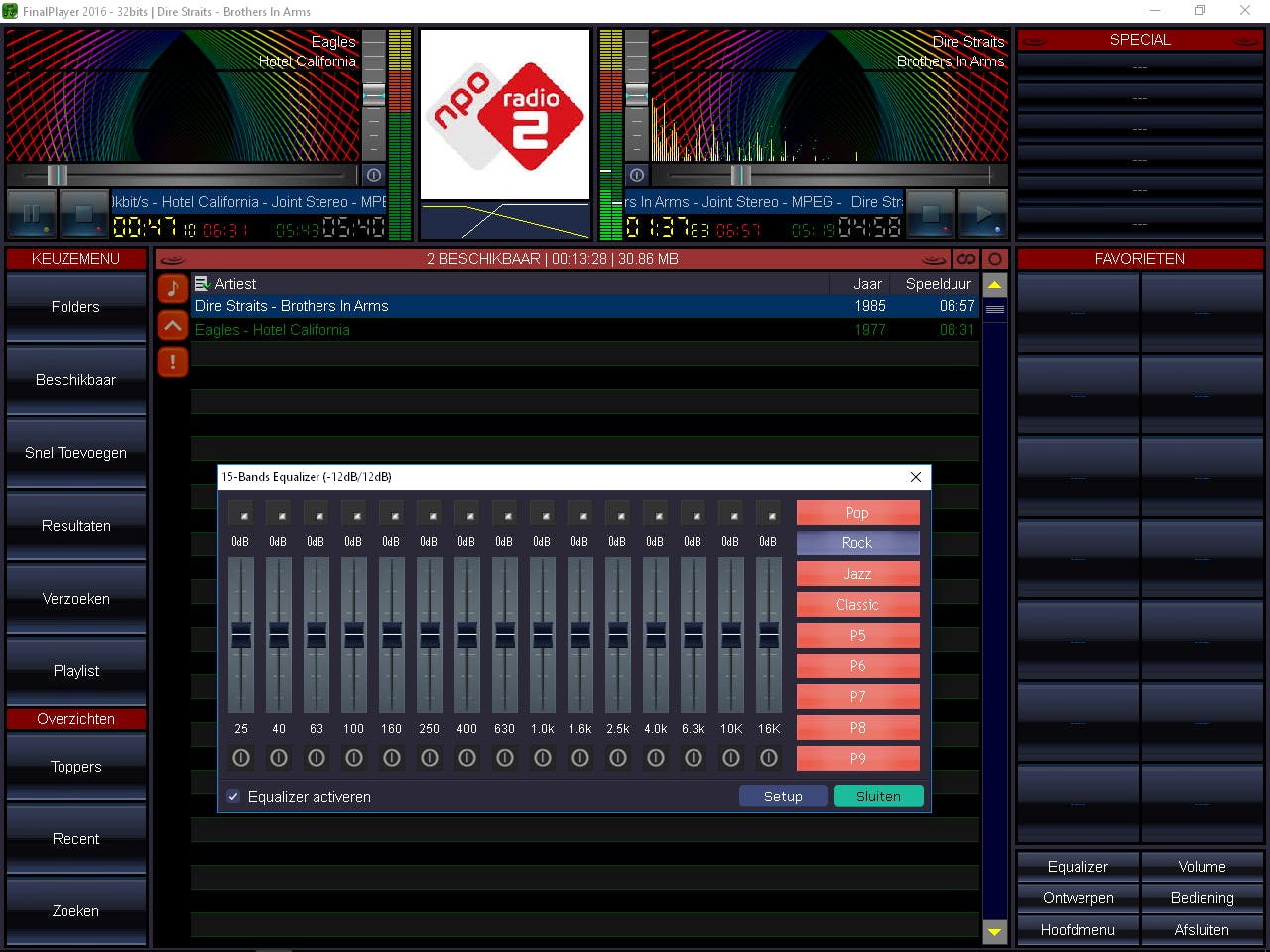Click Afsluiten to exit
Image resolution: width=1270 pixels, height=952 pixels.
tap(1203, 930)
